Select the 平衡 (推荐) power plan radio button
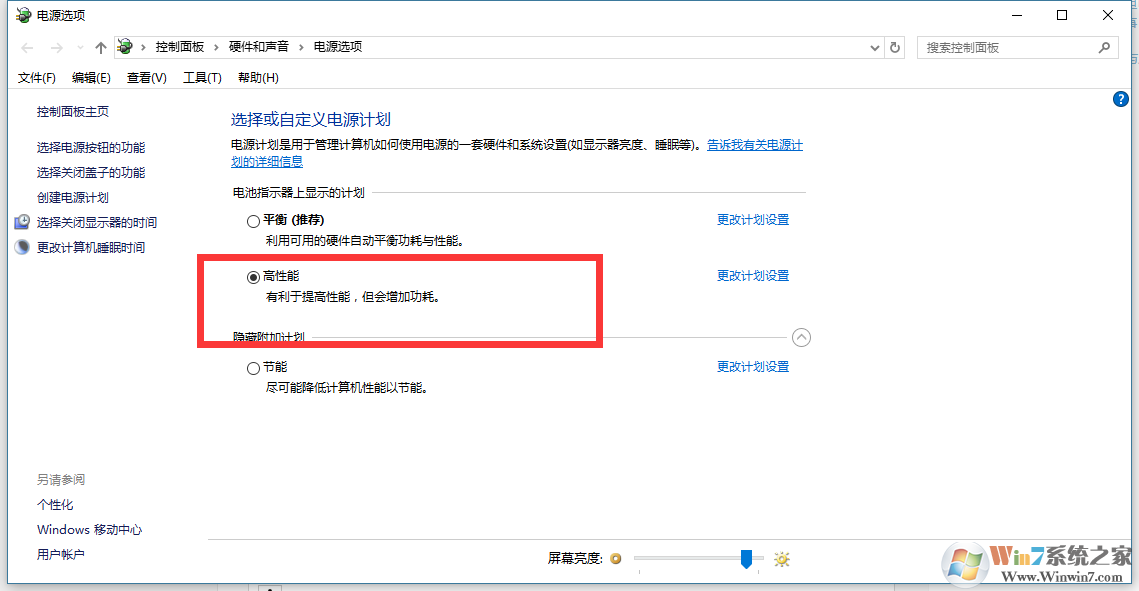This screenshot has height=591, width=1139. coord(253,221)
